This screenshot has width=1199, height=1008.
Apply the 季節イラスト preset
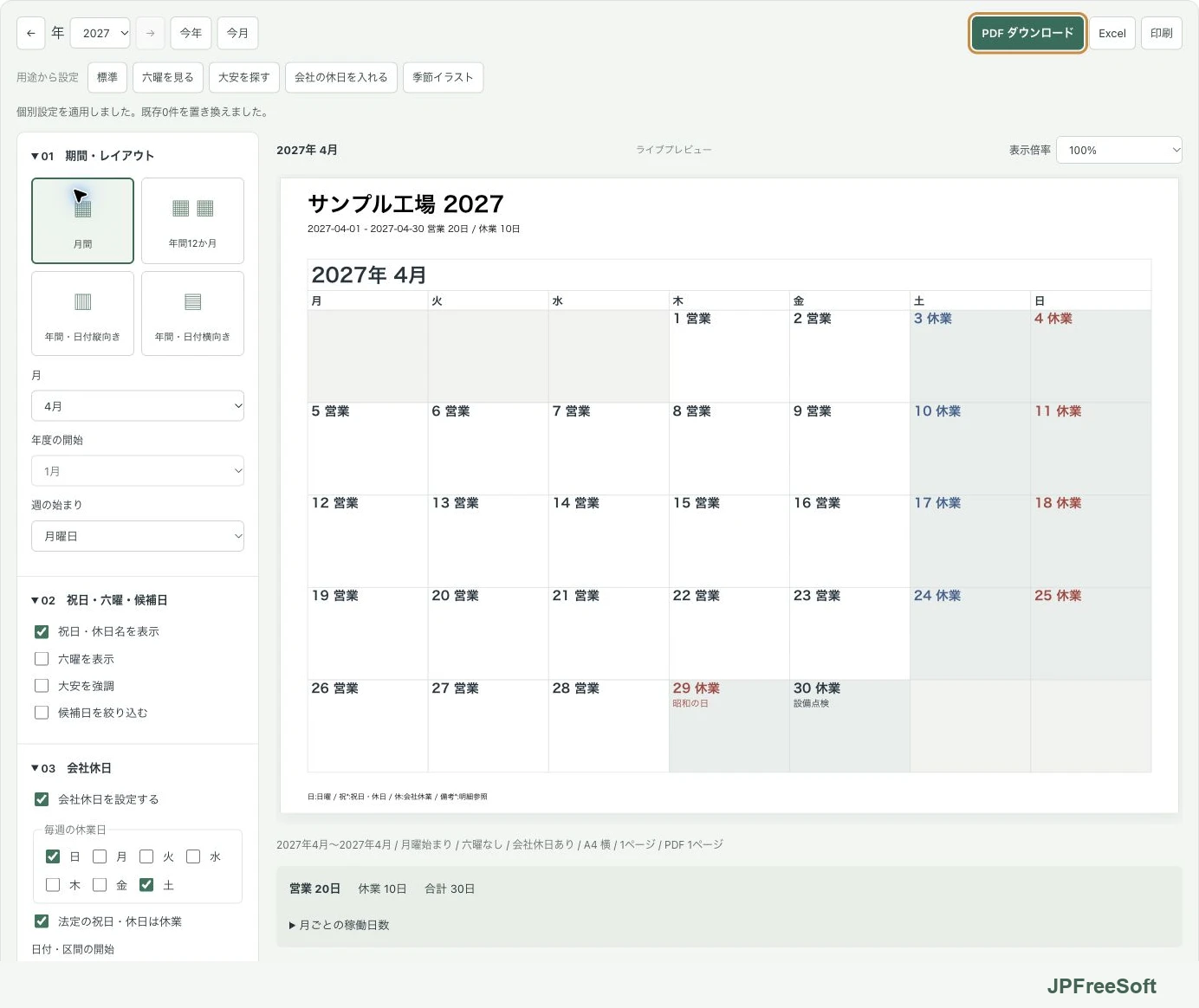[443, 77]
